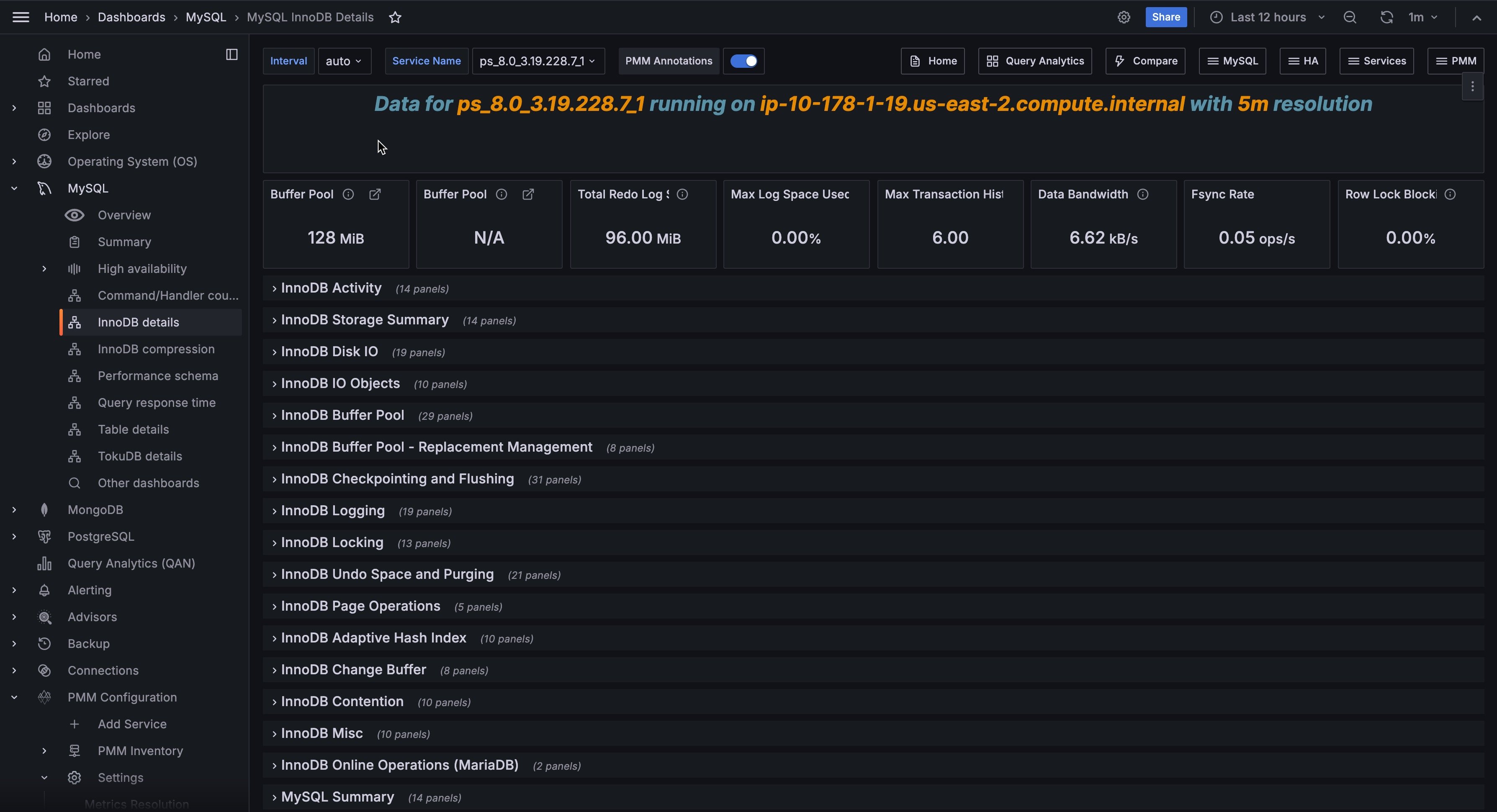The height and width of the screenshot is (812, 1497).
Task: Star this dashboard as favorite
Action: pyautogui.click(x=395, y=18)
